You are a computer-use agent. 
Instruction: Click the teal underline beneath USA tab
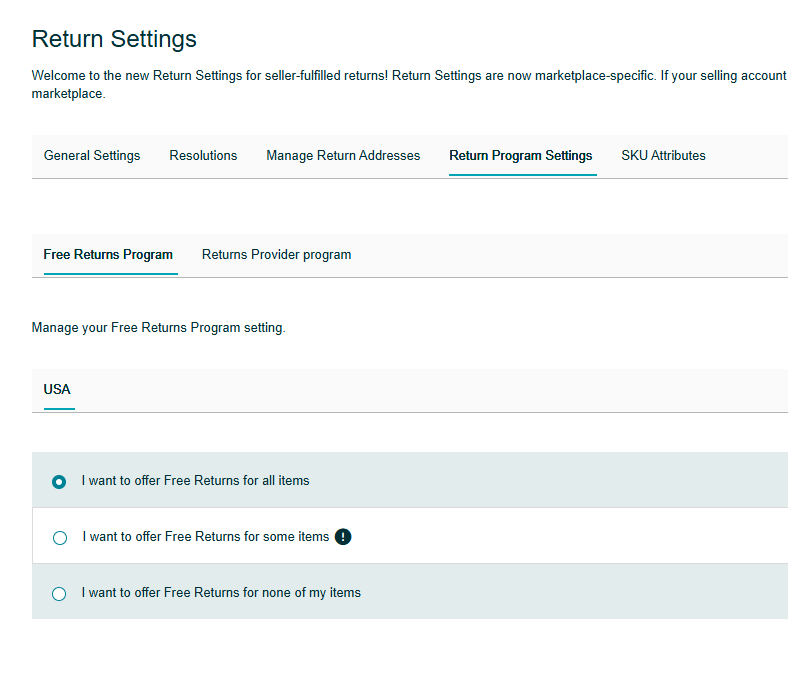59,409
